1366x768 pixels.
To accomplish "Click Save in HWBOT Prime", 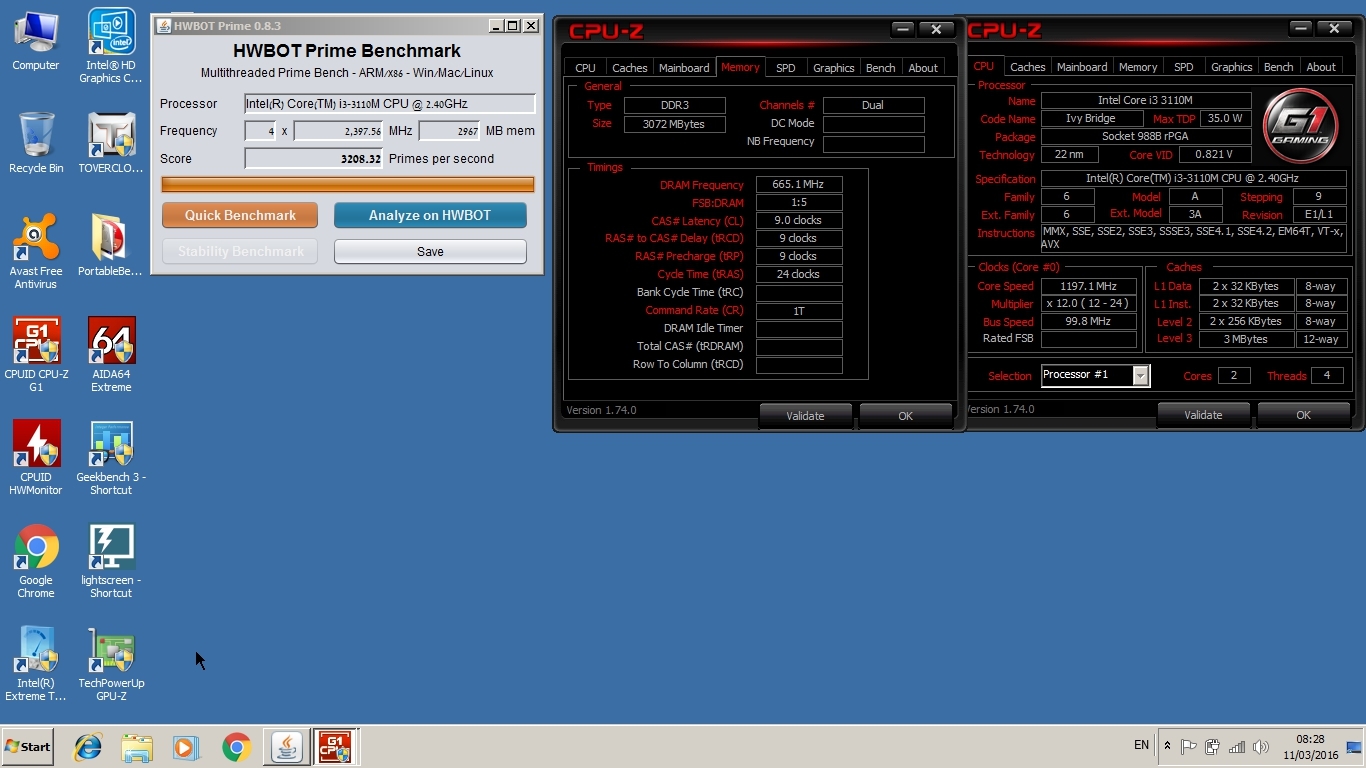I will [430, 251].
